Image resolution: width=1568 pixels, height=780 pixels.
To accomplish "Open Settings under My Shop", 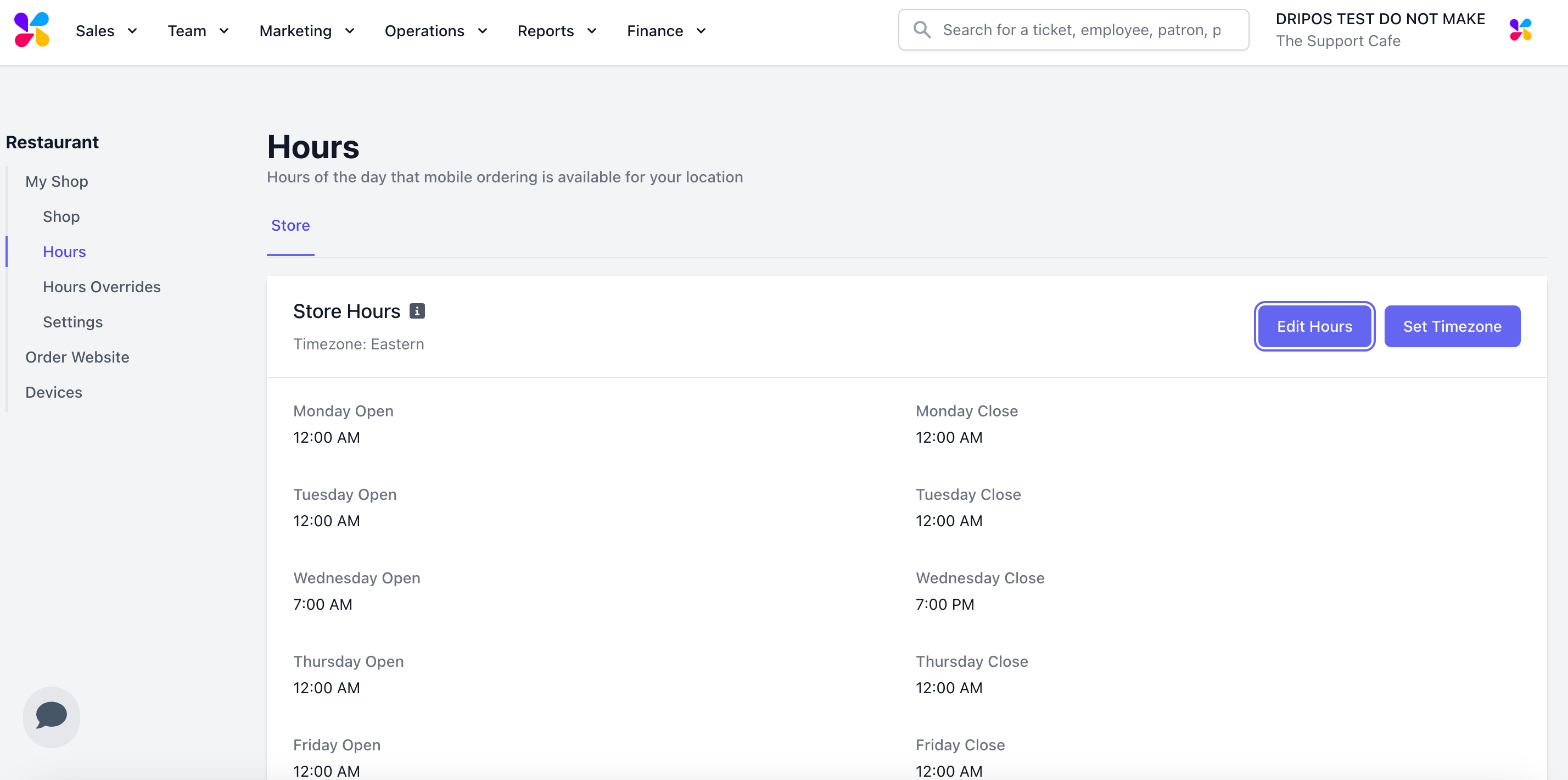I will click(72, 322).
